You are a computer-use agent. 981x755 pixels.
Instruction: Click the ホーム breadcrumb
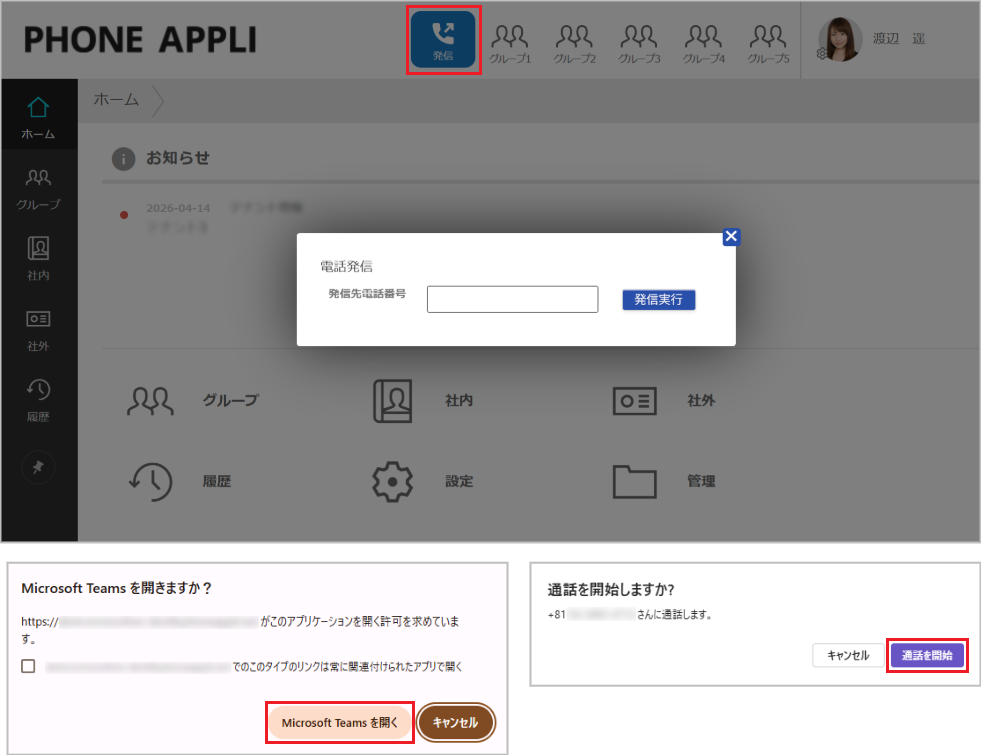click(116, 99)
